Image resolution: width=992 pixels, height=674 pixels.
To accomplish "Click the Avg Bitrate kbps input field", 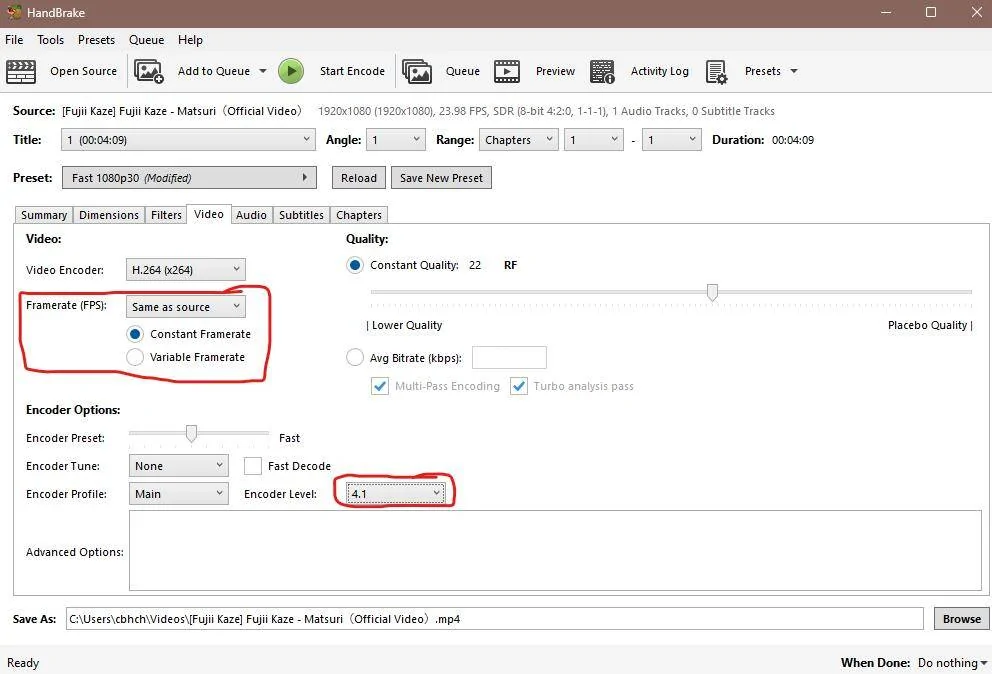I will 509,358.
